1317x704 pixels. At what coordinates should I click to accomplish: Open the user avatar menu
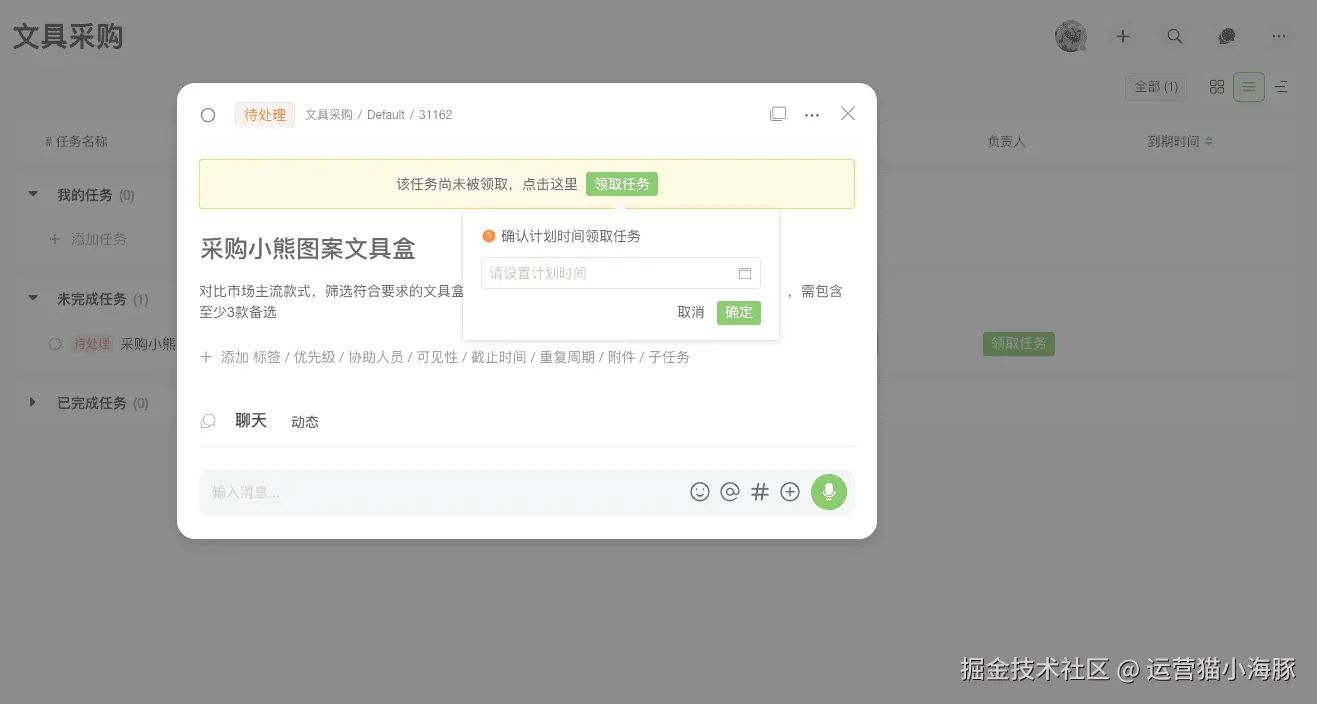tap(1070, 36)
